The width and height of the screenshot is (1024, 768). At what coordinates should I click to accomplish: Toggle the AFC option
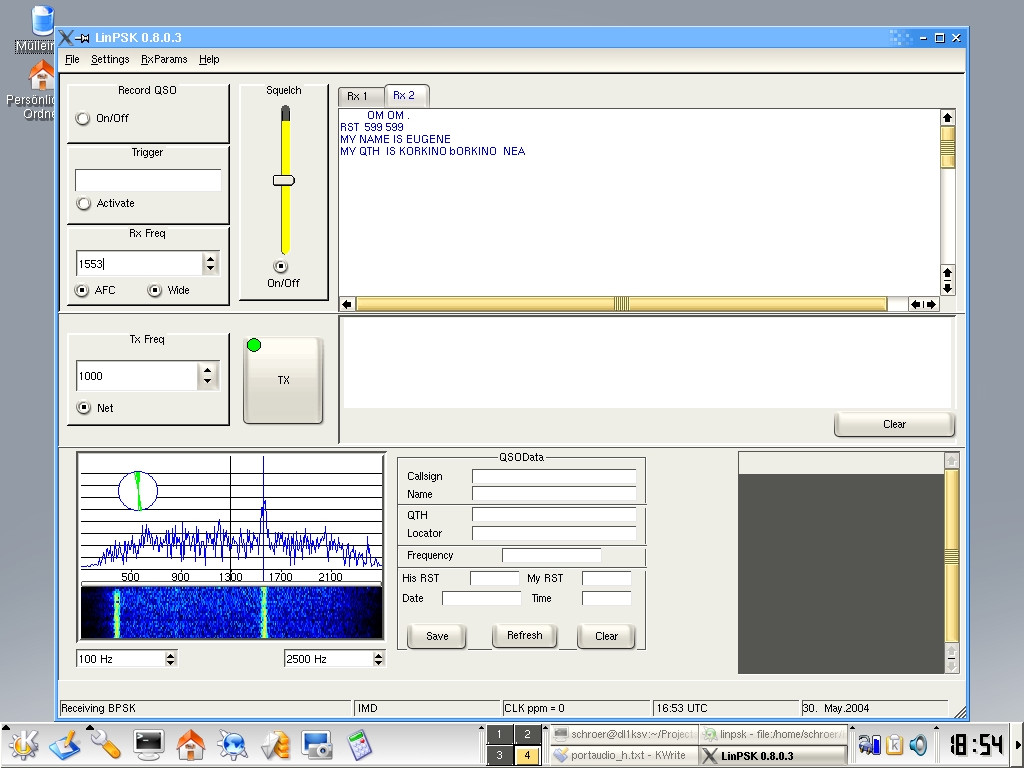coord(84,290)
